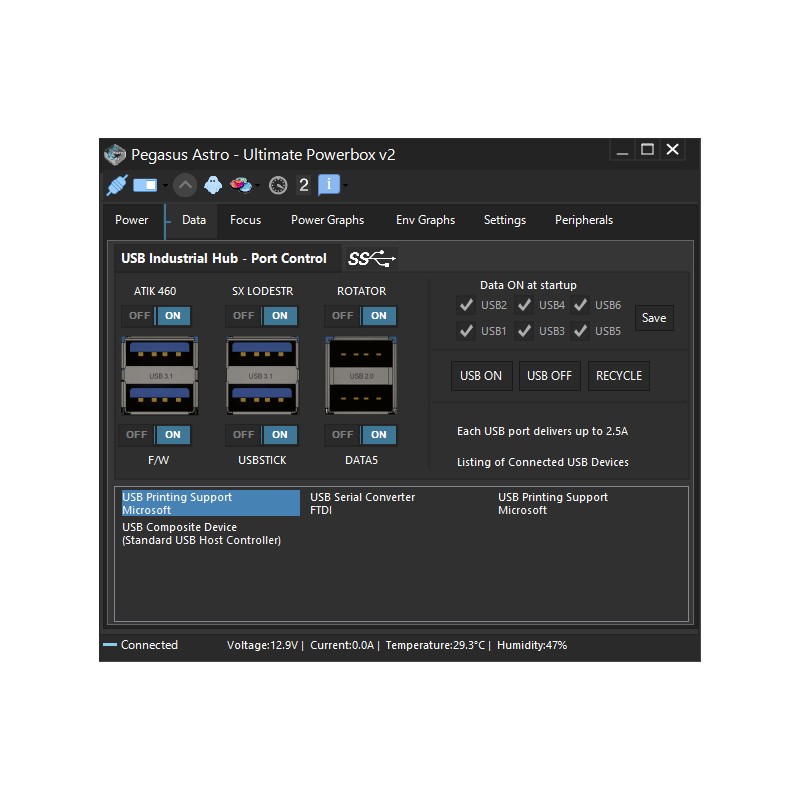
Task: Switch to the Data tab
Action: tap(194, 220)
